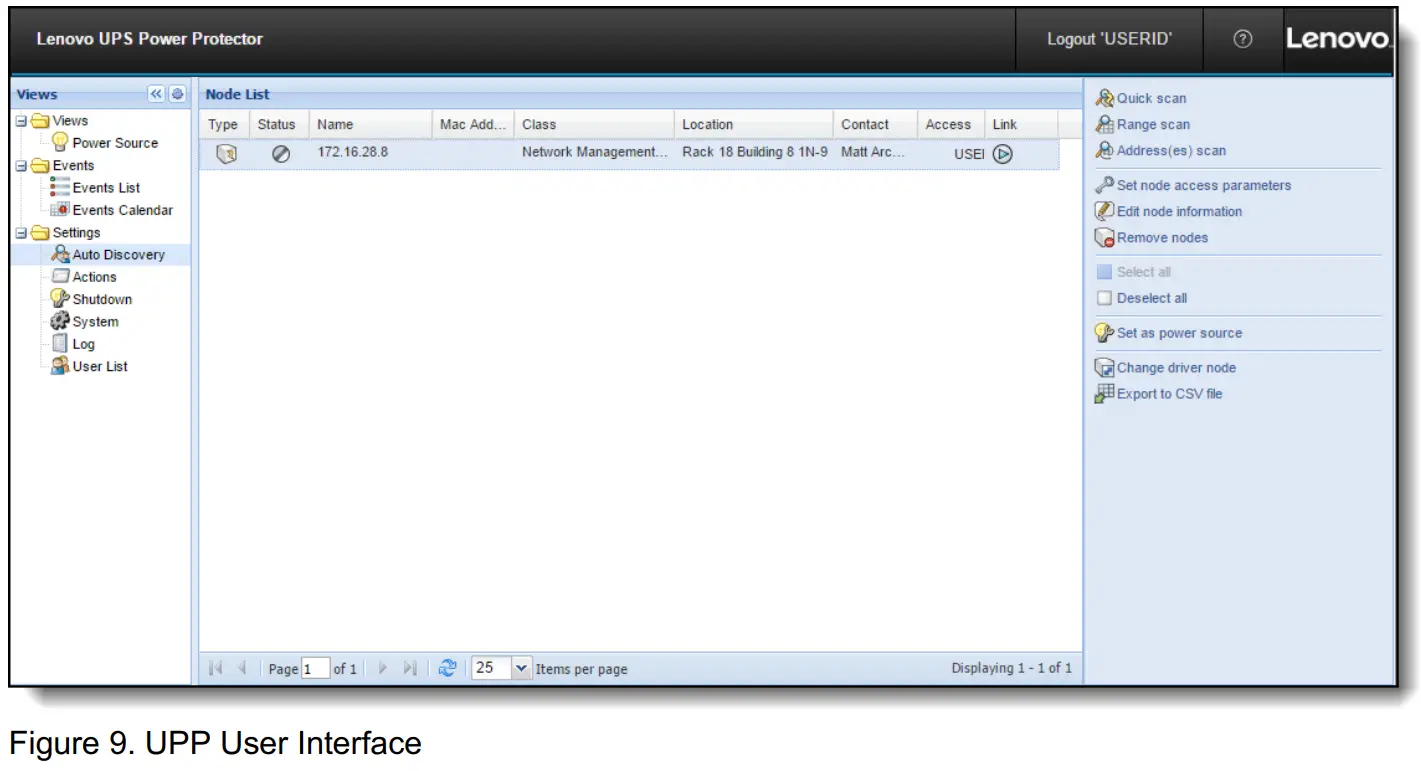
Task: Click the Remove nodes link
Action: pos(1163,238)
